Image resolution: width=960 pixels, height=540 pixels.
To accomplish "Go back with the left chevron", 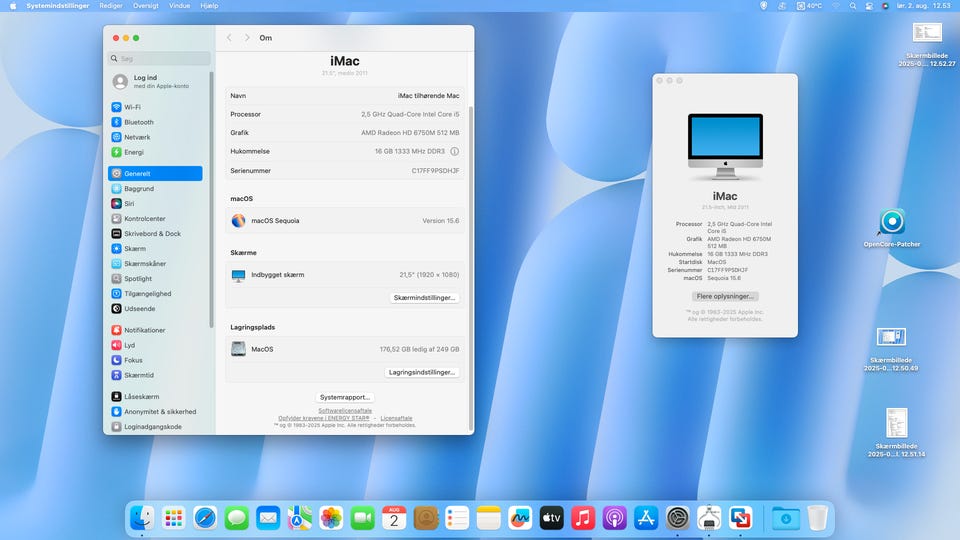I will (229, 38).
